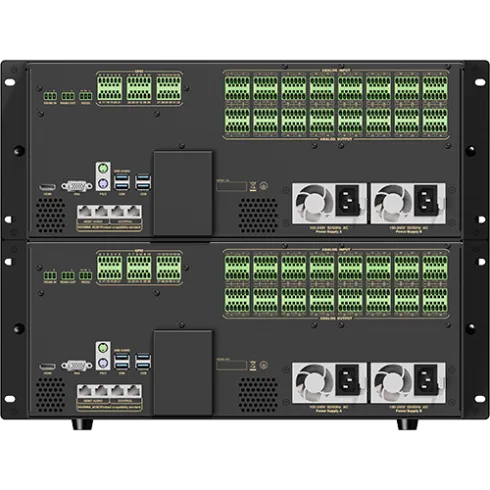Viewport: 490px width, 490px height.
Task: Click Power Supply B inlet on top unit
Action: 426,200
